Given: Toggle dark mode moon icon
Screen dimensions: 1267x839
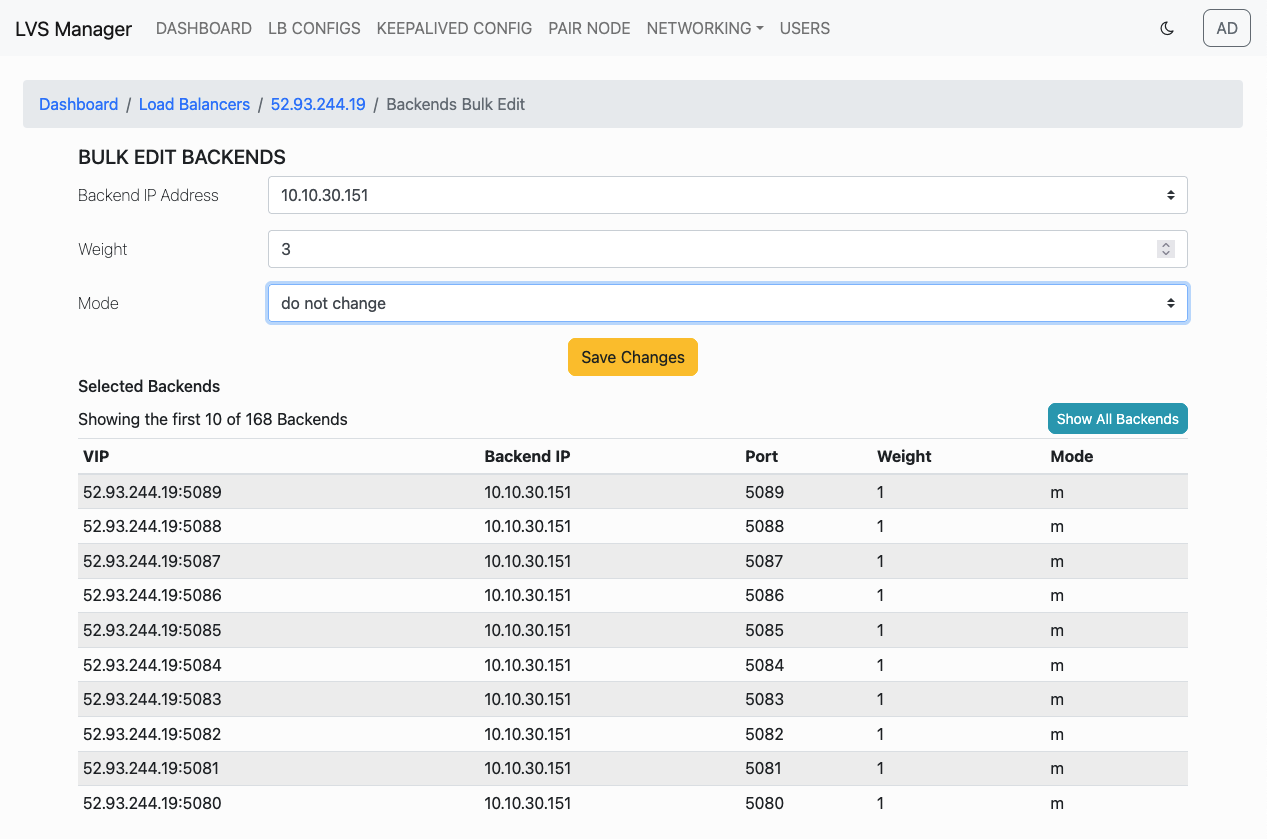Looking at the screenshot, I should pyautogui.click(x=1166, y=28).
